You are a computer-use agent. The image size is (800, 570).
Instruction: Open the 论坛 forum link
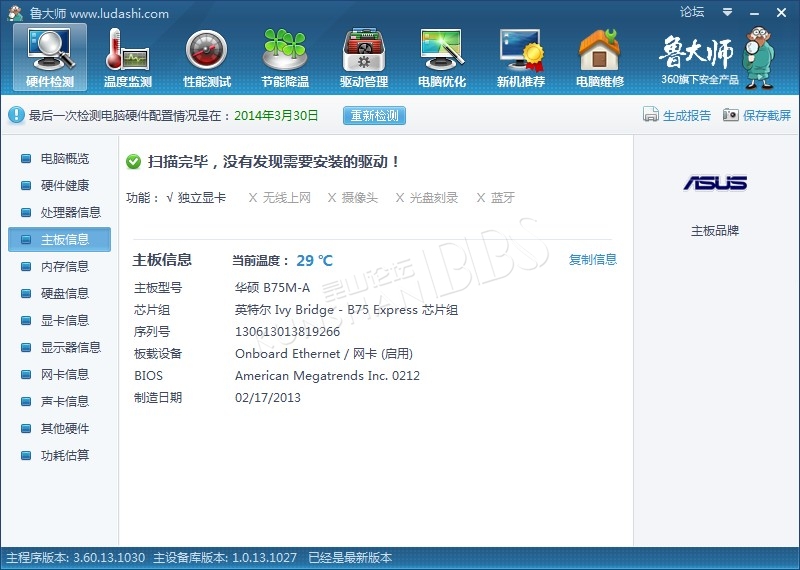(x=692, y=12)
